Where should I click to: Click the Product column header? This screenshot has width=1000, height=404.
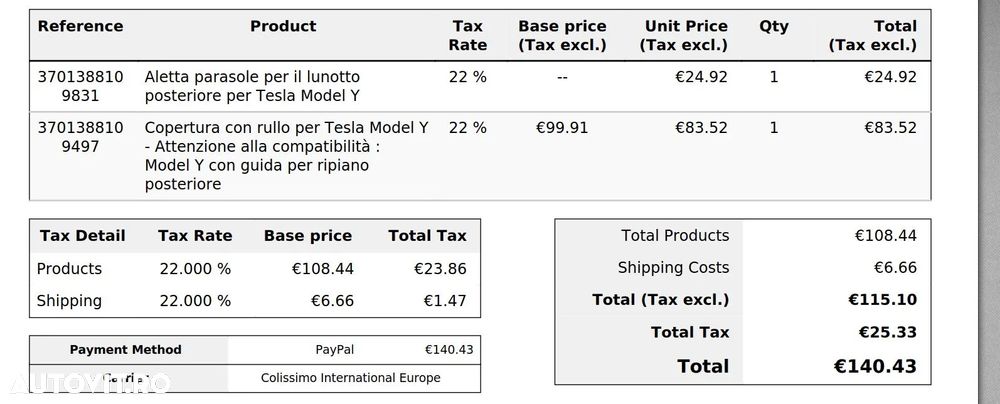point(283,26)
